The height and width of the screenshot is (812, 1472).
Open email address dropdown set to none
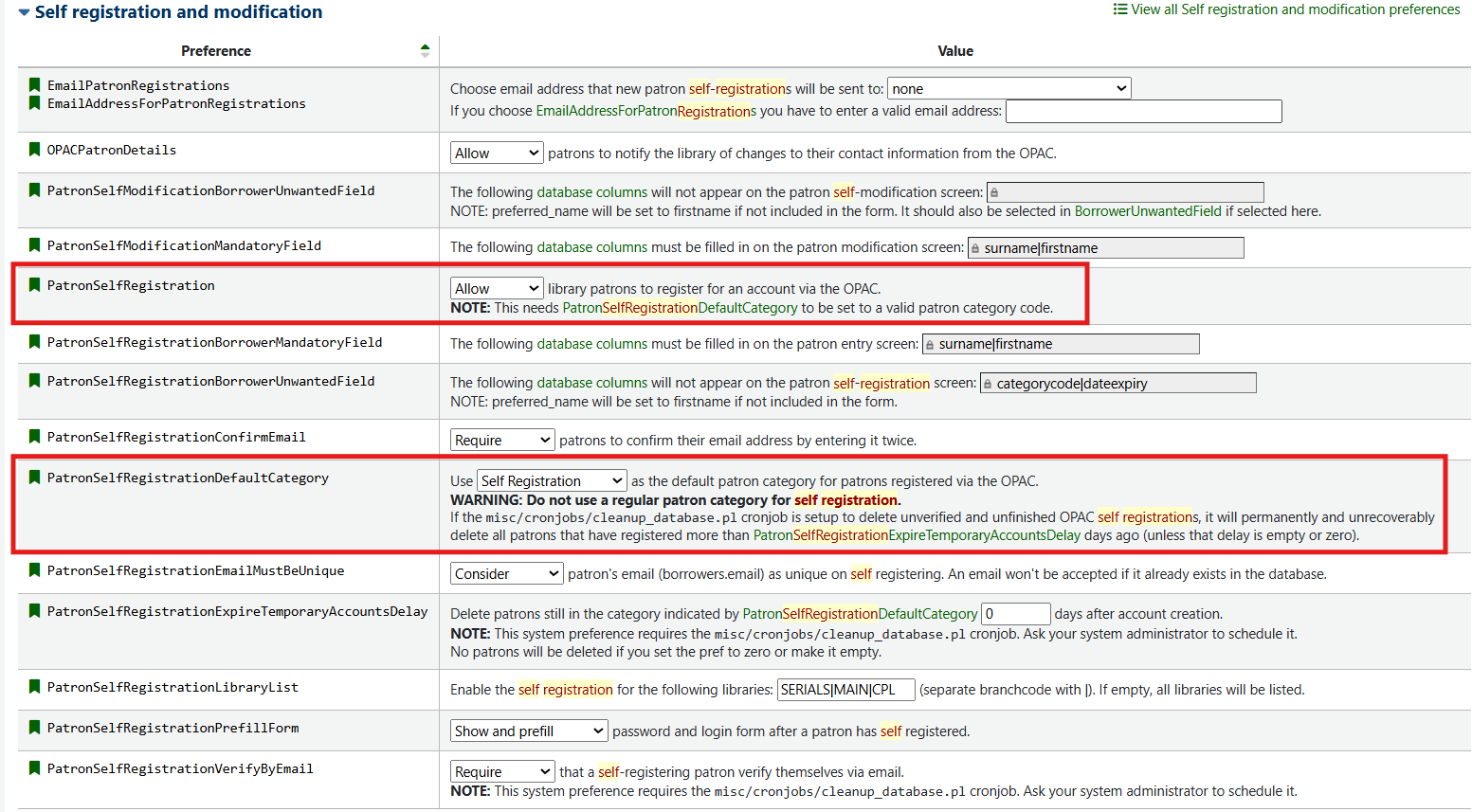(x=1009, y=89)
